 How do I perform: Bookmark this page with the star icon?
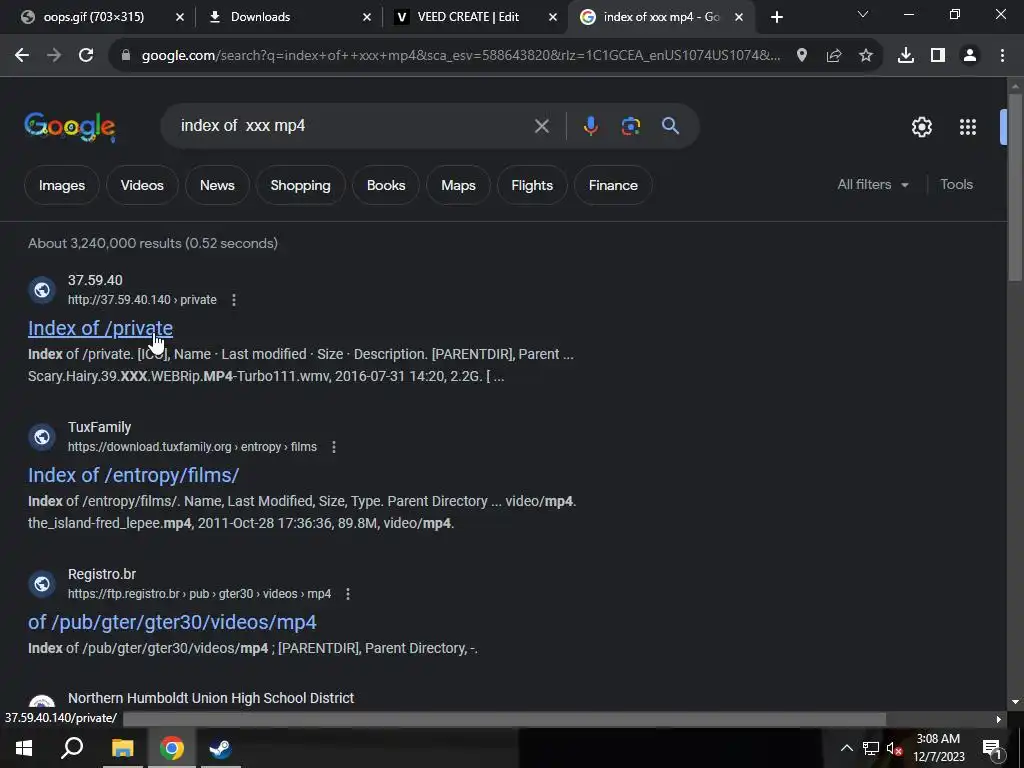point(866,56)
